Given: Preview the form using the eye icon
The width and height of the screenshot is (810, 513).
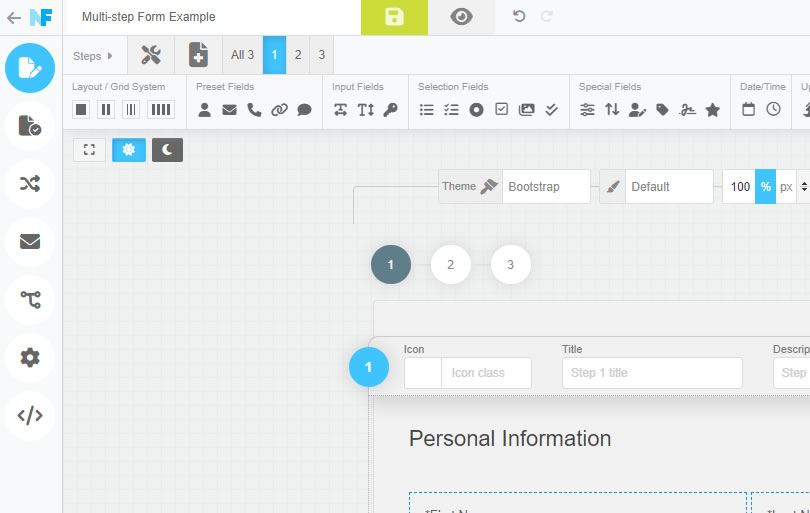Looking at the screenshot, I should [x=461, y=17].
